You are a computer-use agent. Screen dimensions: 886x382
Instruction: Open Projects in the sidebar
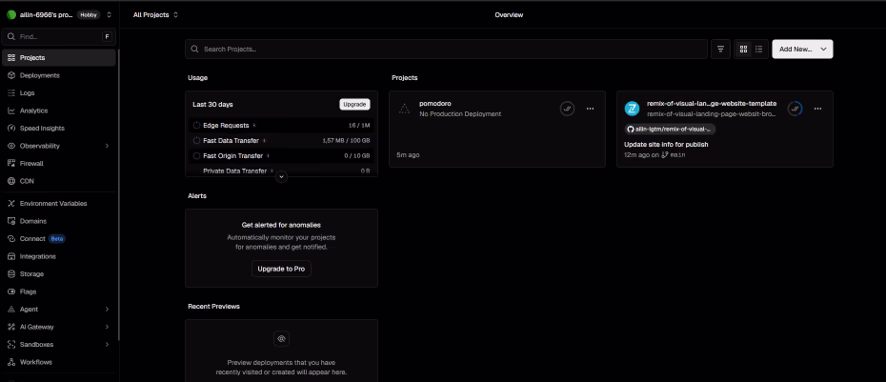(x=59, y=58)
